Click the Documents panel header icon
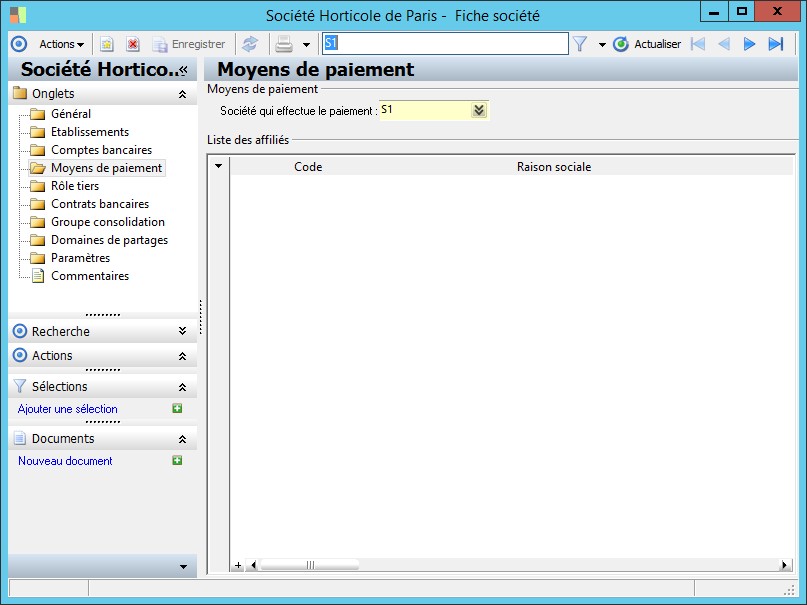 click(x=20, y=438)
